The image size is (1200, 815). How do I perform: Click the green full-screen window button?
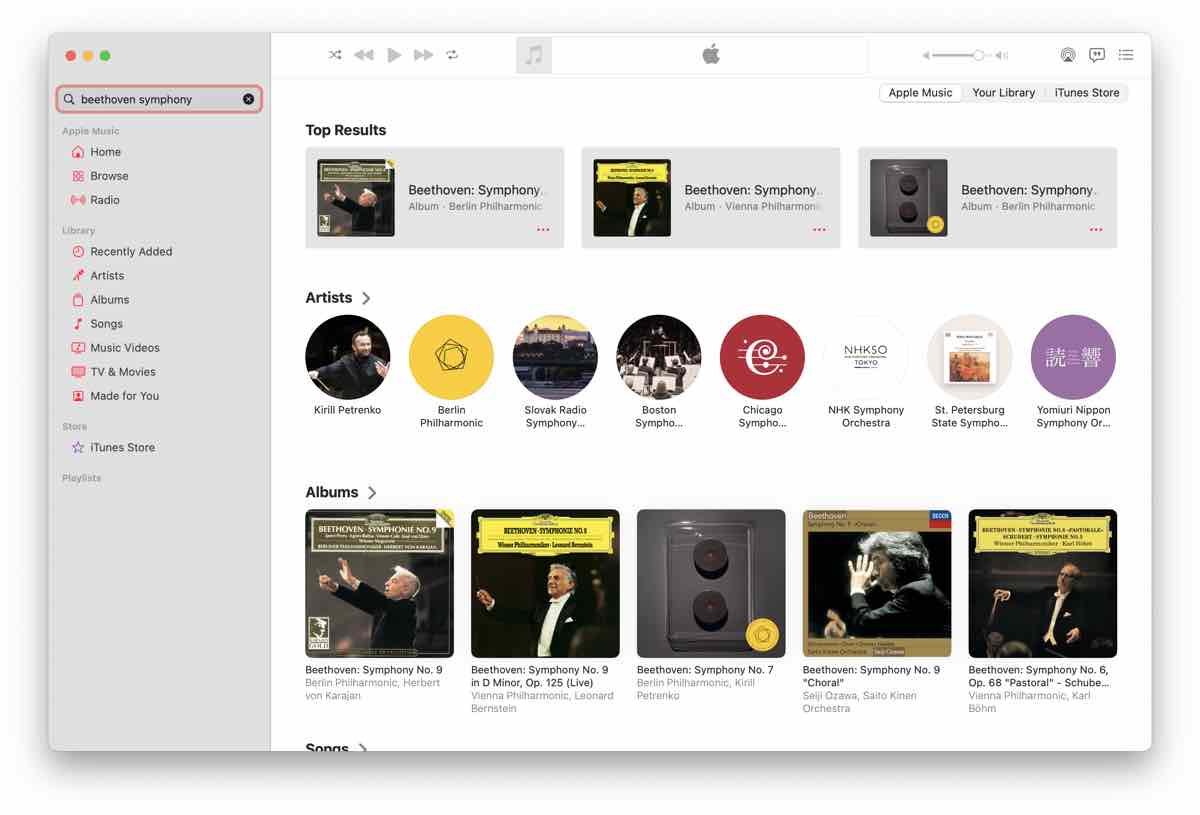point(105,56)
